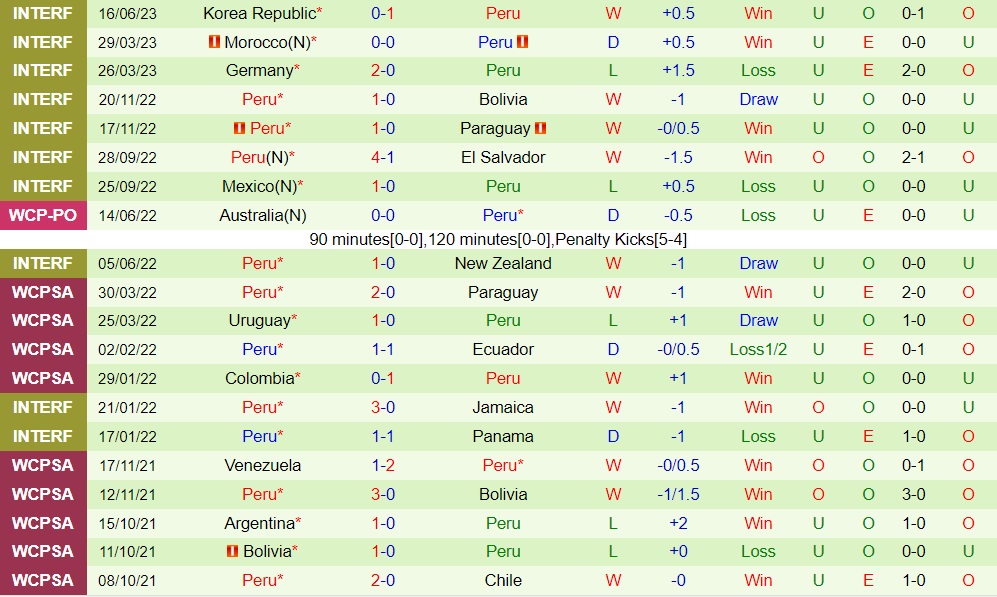Click the red card icon next to Paraguay
This screenshot has width=997, height=597.
(x=541, y=128)
